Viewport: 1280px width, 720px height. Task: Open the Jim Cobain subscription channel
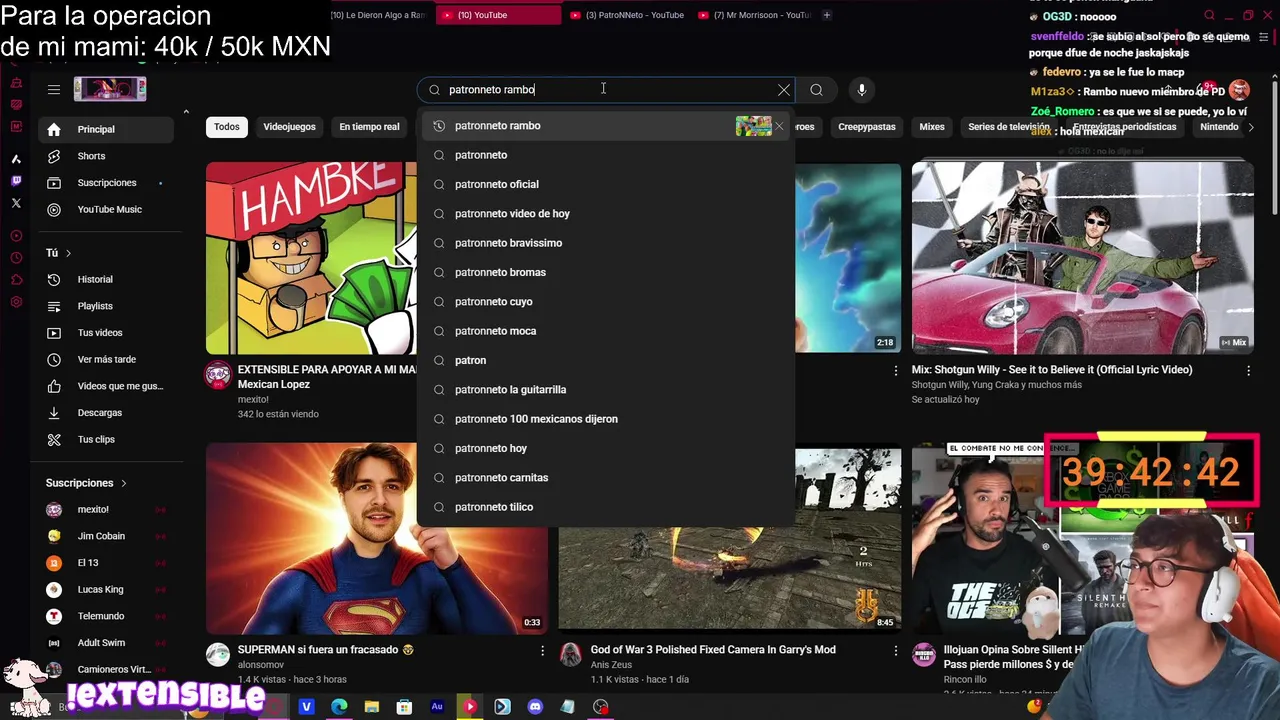(106, 536)
